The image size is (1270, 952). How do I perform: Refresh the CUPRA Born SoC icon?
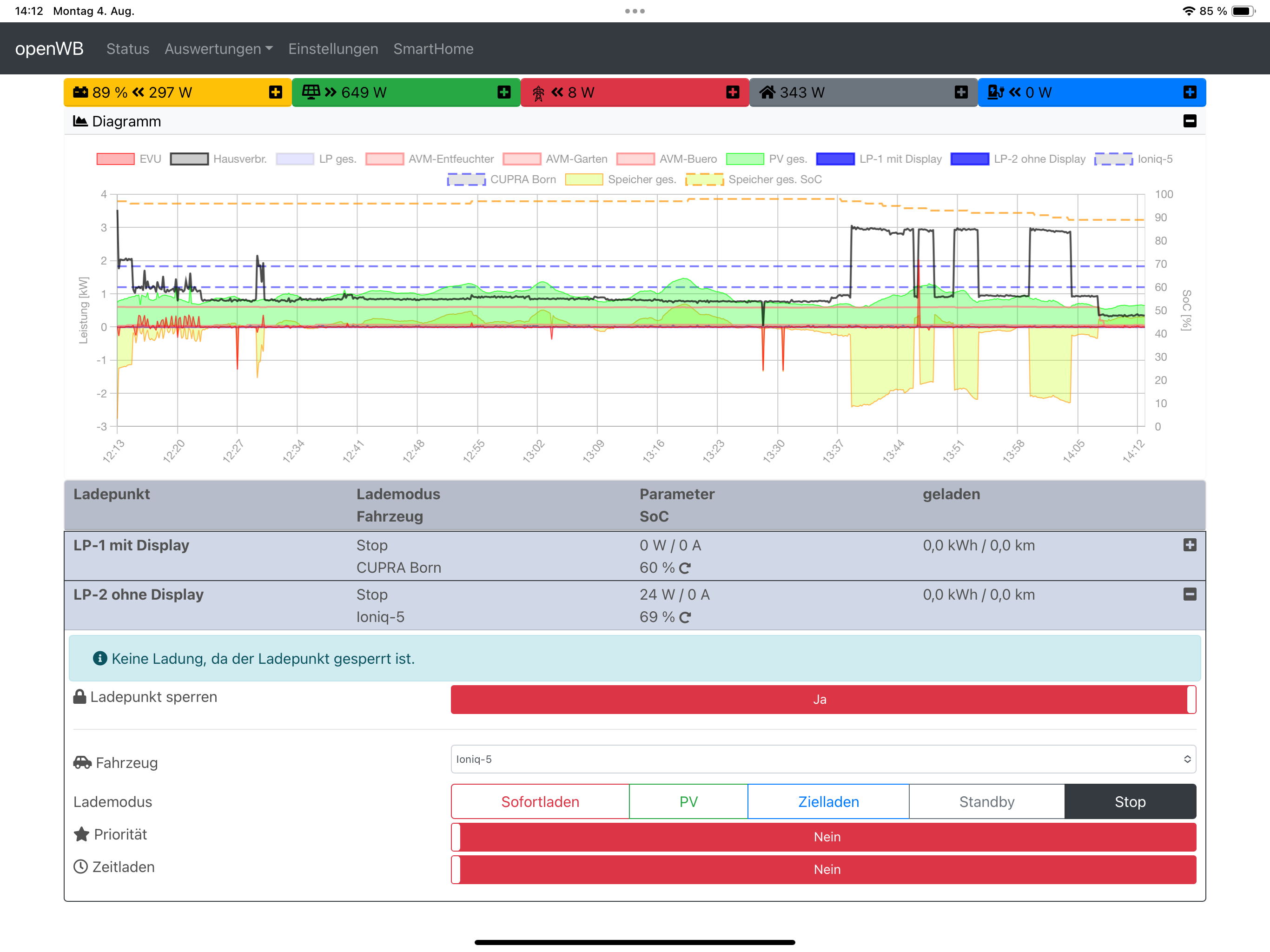pyautogui.click(x=684, y=569)
